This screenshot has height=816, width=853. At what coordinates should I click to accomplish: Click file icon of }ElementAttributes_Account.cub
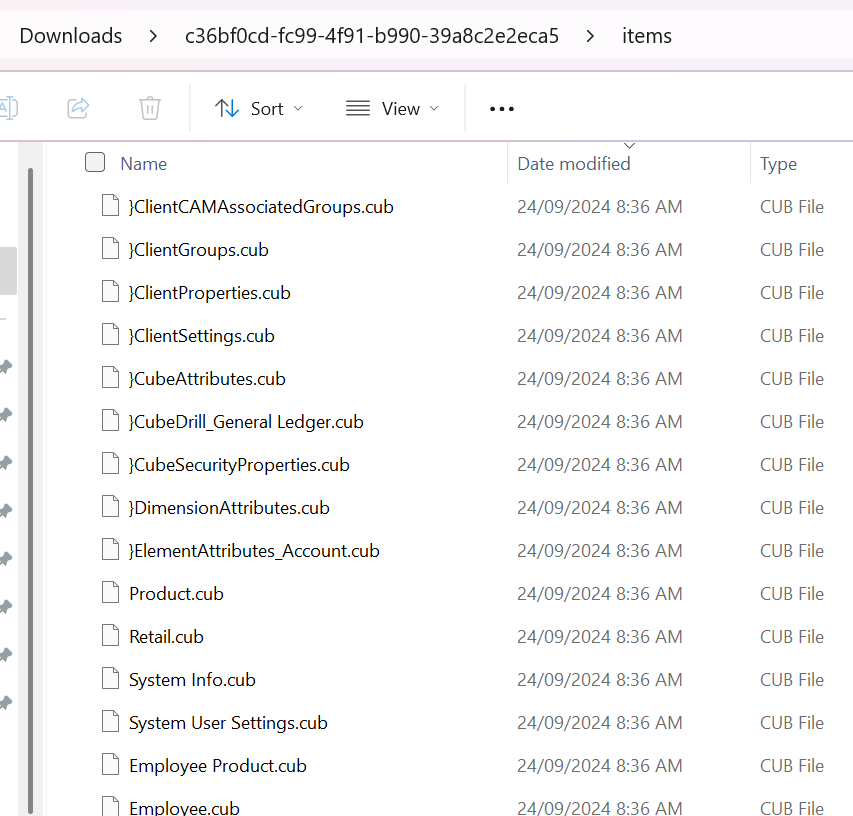click(x=110, y=549)
